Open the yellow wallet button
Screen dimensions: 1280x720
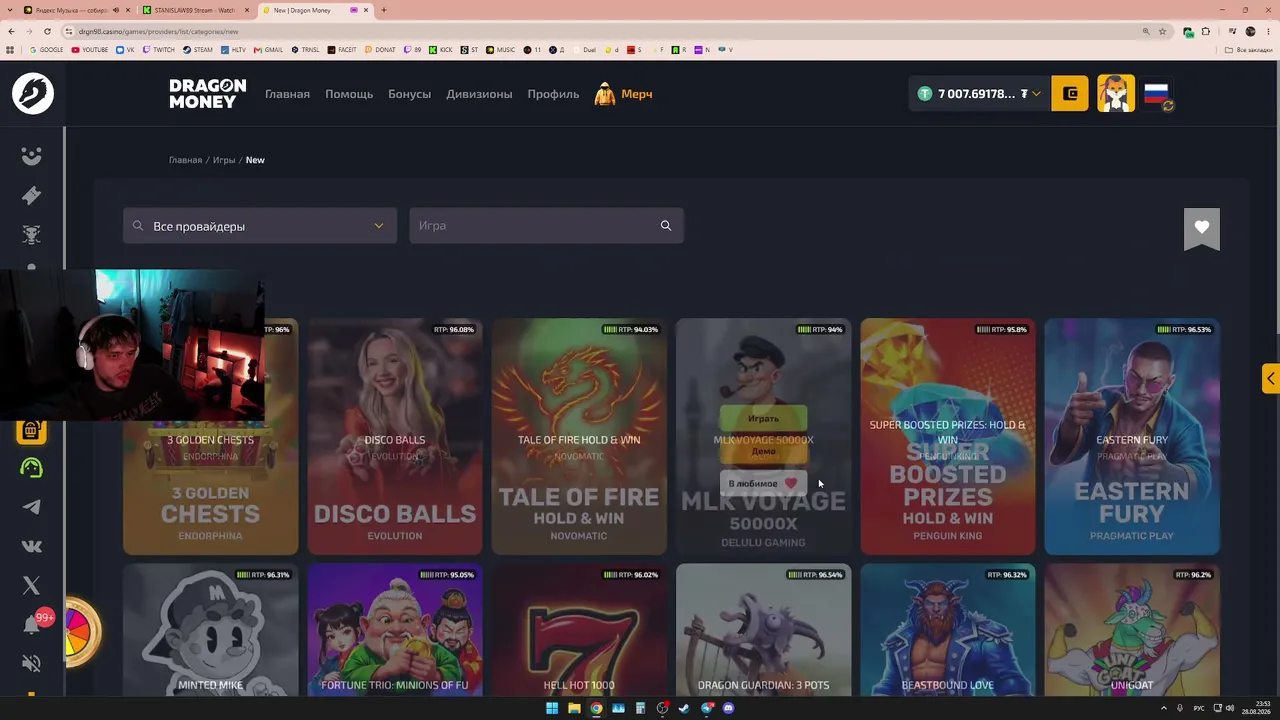tap(1069, 94)
